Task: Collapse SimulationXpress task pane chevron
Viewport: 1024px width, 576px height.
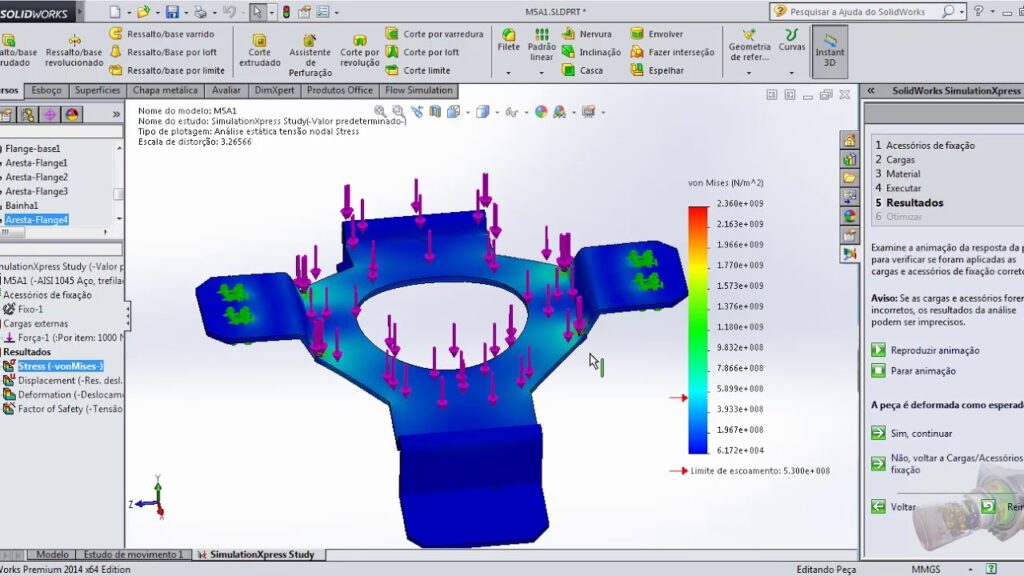Action: click(871, 91)
